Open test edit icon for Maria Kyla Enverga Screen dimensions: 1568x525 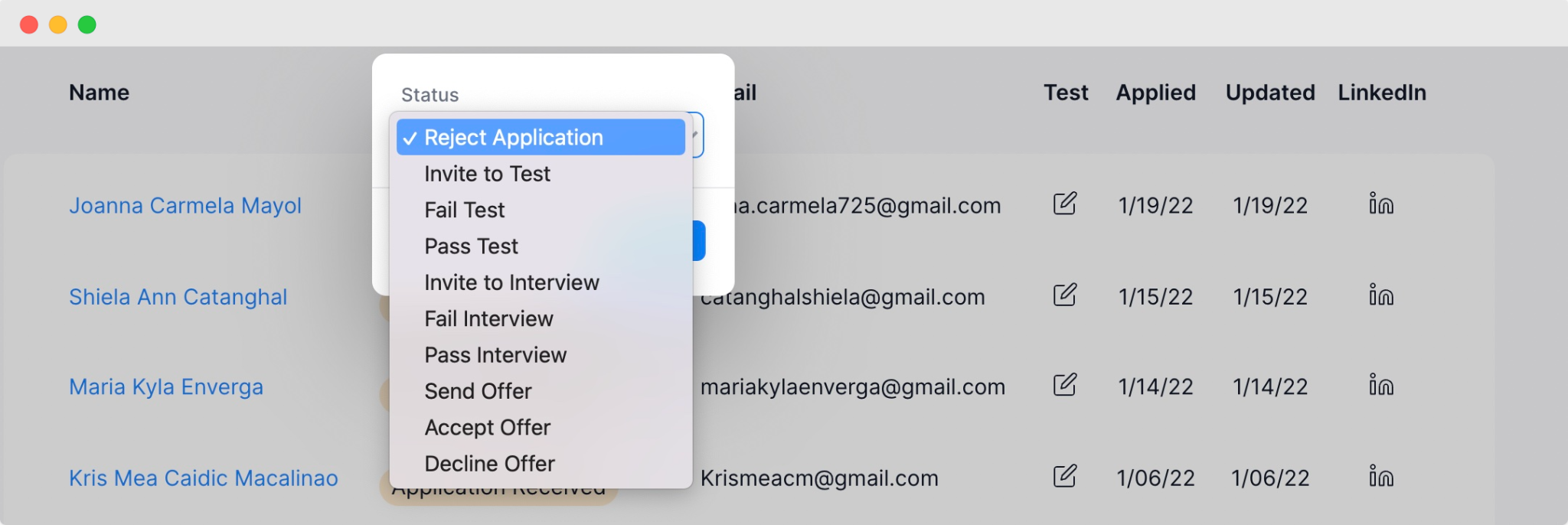1064,385
